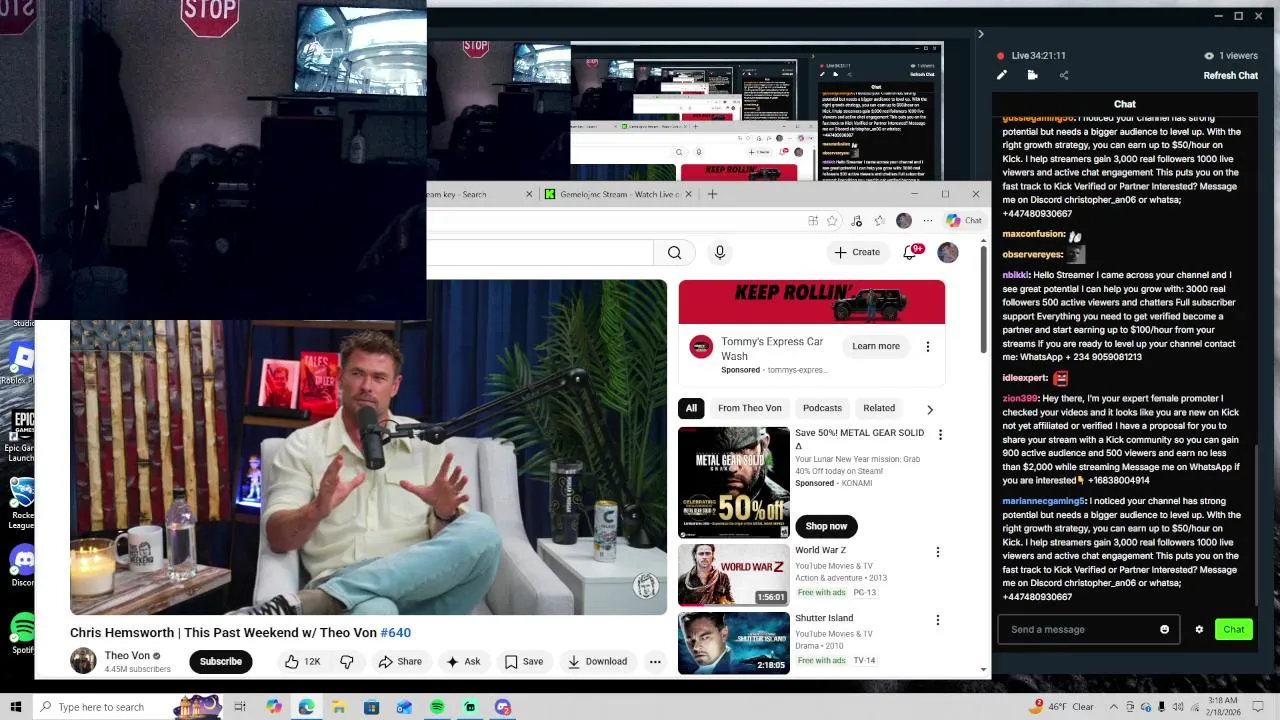
Task: Close the Gemelojnc Stream browser tab
Action: click(688, 194)
